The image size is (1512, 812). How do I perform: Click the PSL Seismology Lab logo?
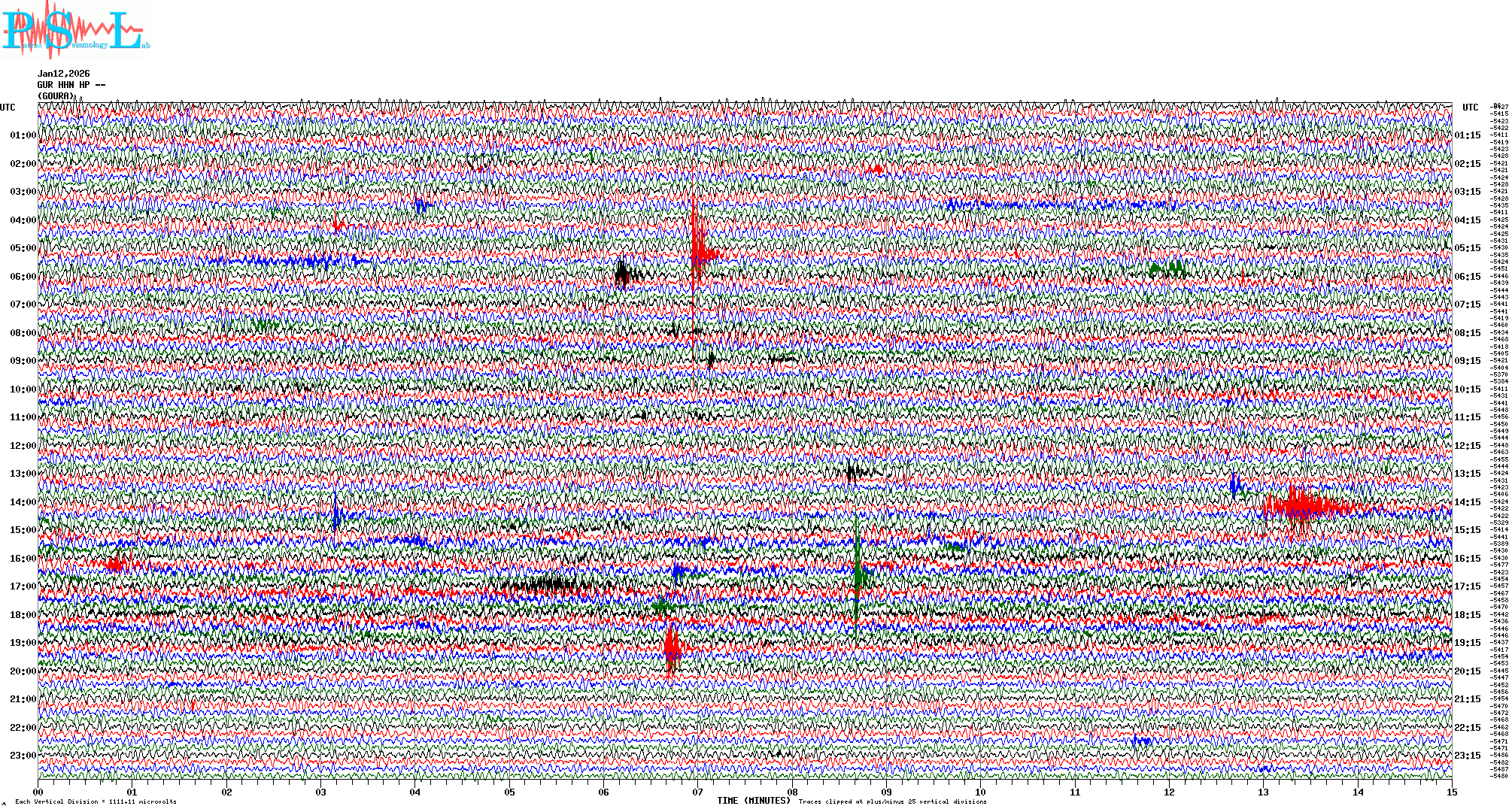(x=74, y=30)
